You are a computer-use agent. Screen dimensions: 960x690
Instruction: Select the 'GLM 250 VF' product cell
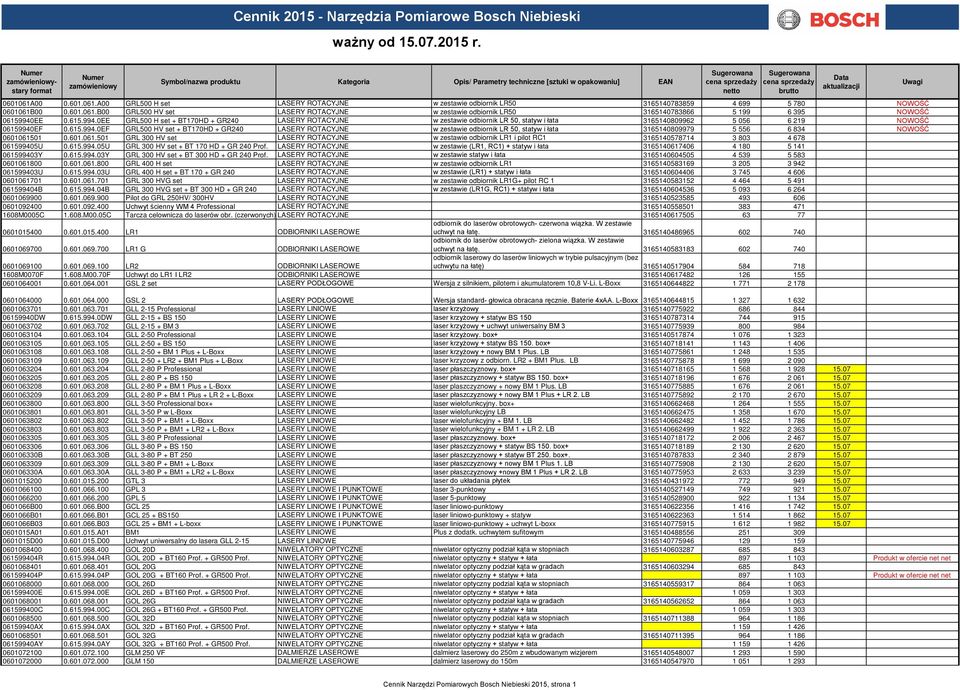pos(200,652)
